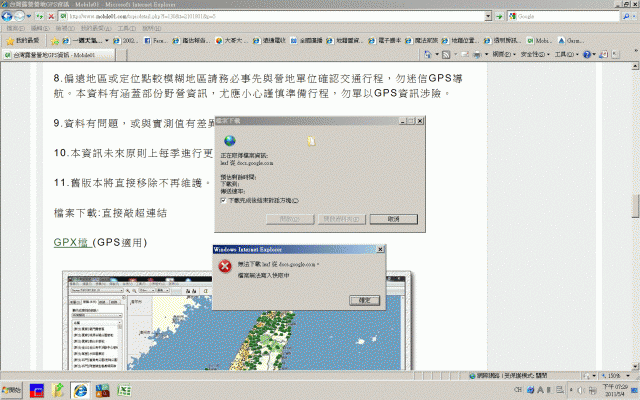Open the 檔案 (File) menu
Viewport: 640px width, 400px height.
[x=16, y=29]
